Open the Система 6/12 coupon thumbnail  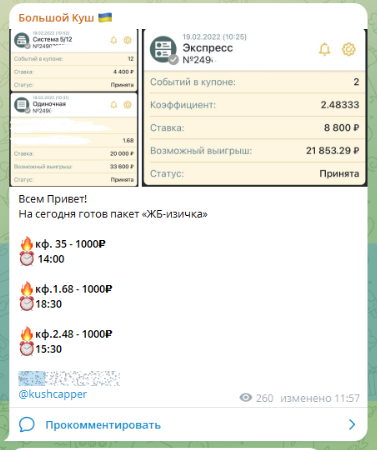click(x=74, y=60)
